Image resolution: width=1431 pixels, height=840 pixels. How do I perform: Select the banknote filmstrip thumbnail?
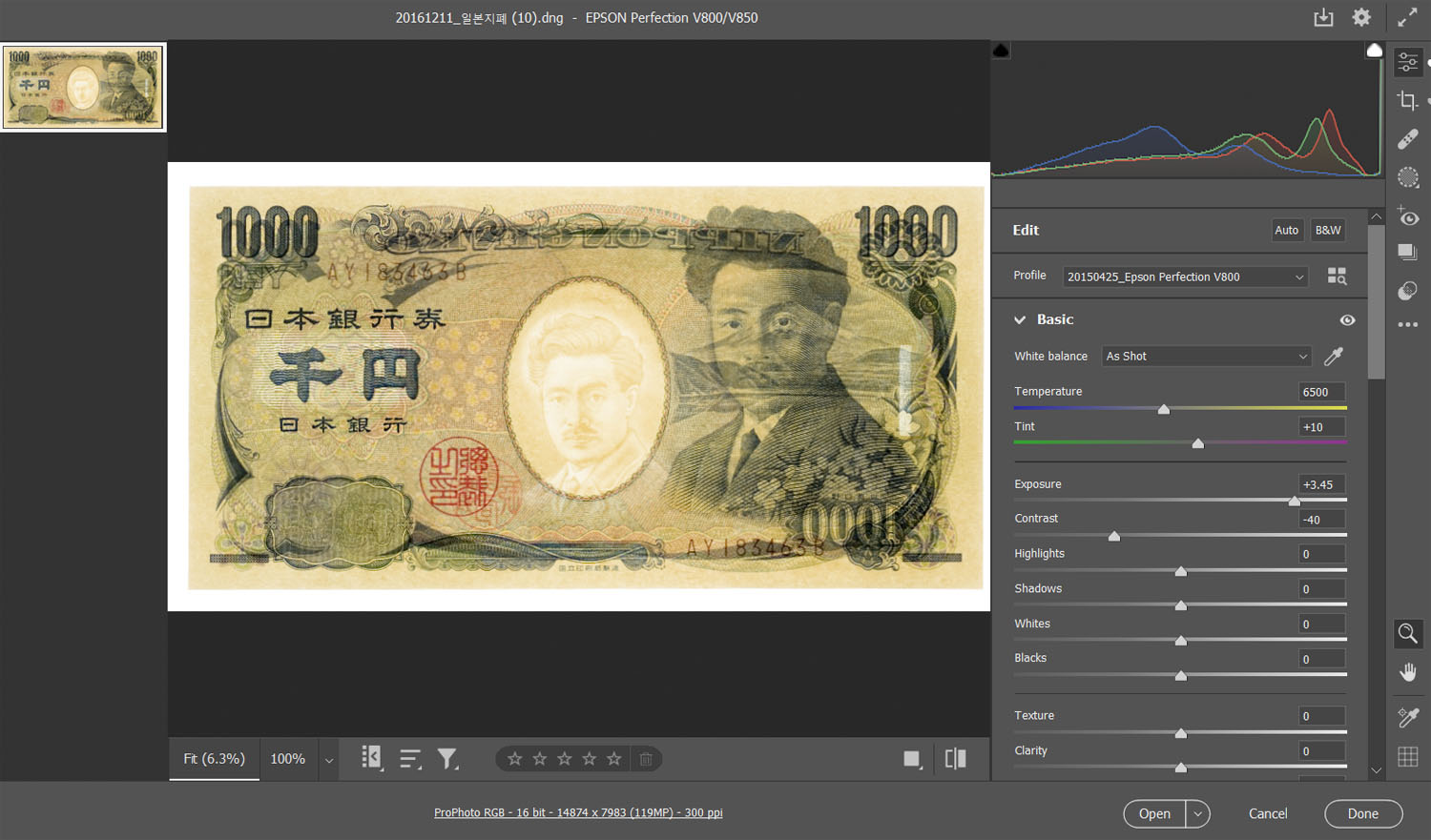tap(83, 87)
